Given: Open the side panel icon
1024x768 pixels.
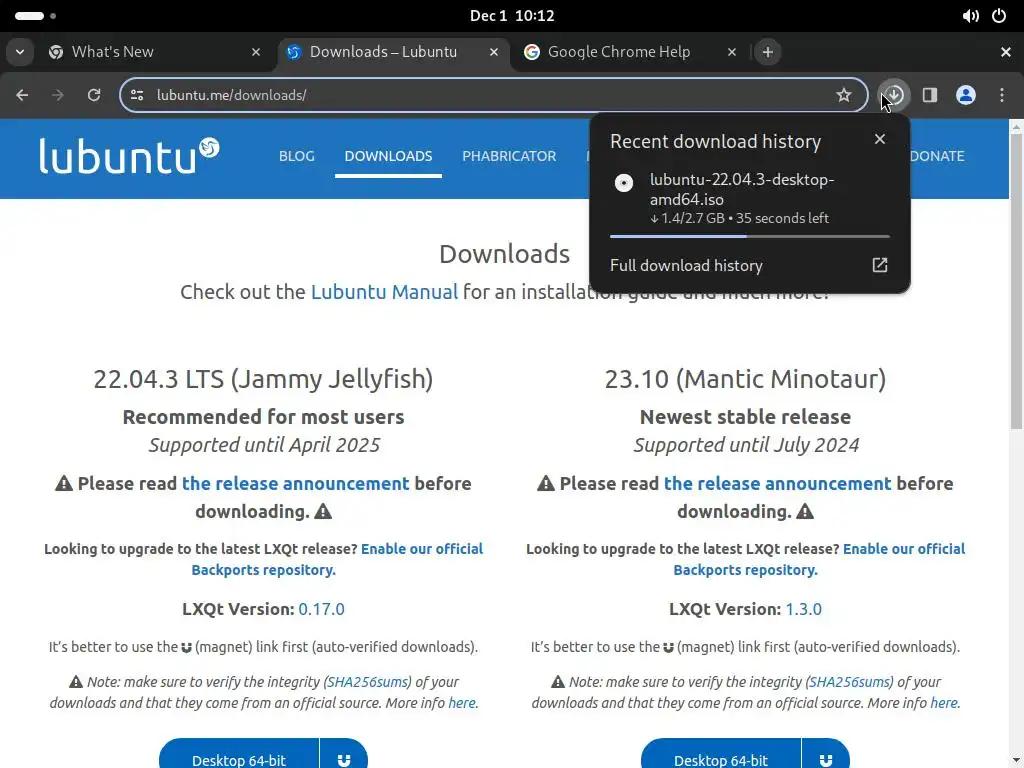Looking at the screenshot, I should [x=930, y=95].
